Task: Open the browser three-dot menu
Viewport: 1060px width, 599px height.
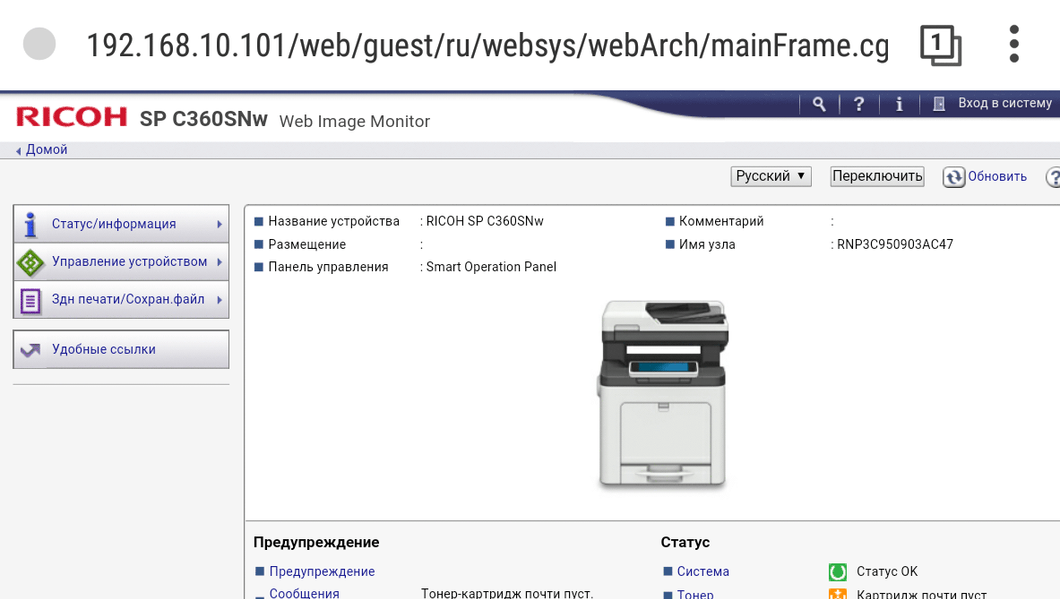Action: 1013,44
